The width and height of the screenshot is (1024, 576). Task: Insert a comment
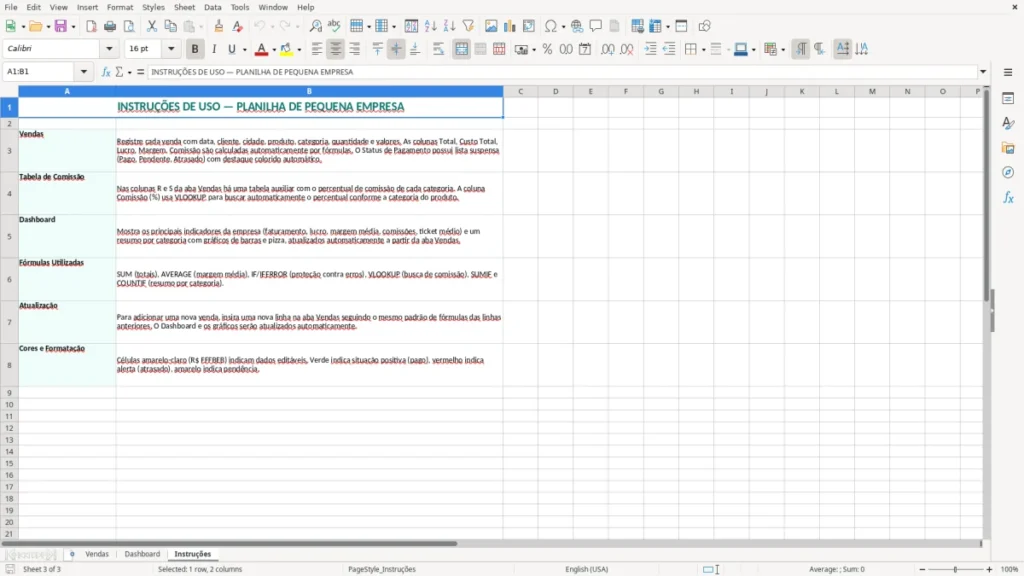[596, 26]
